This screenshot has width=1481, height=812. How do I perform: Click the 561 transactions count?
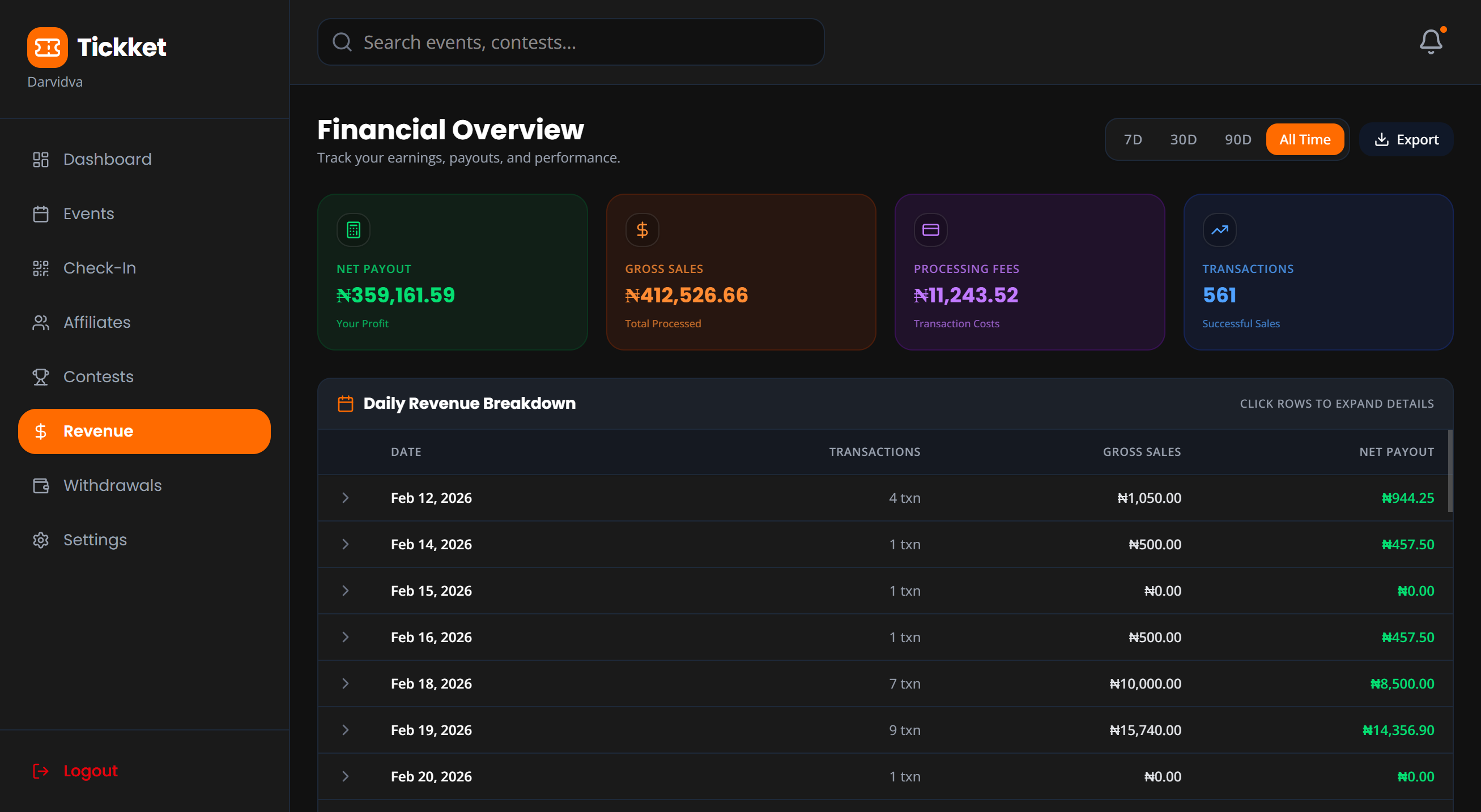pyautogui.click(x=1219, y=295)
